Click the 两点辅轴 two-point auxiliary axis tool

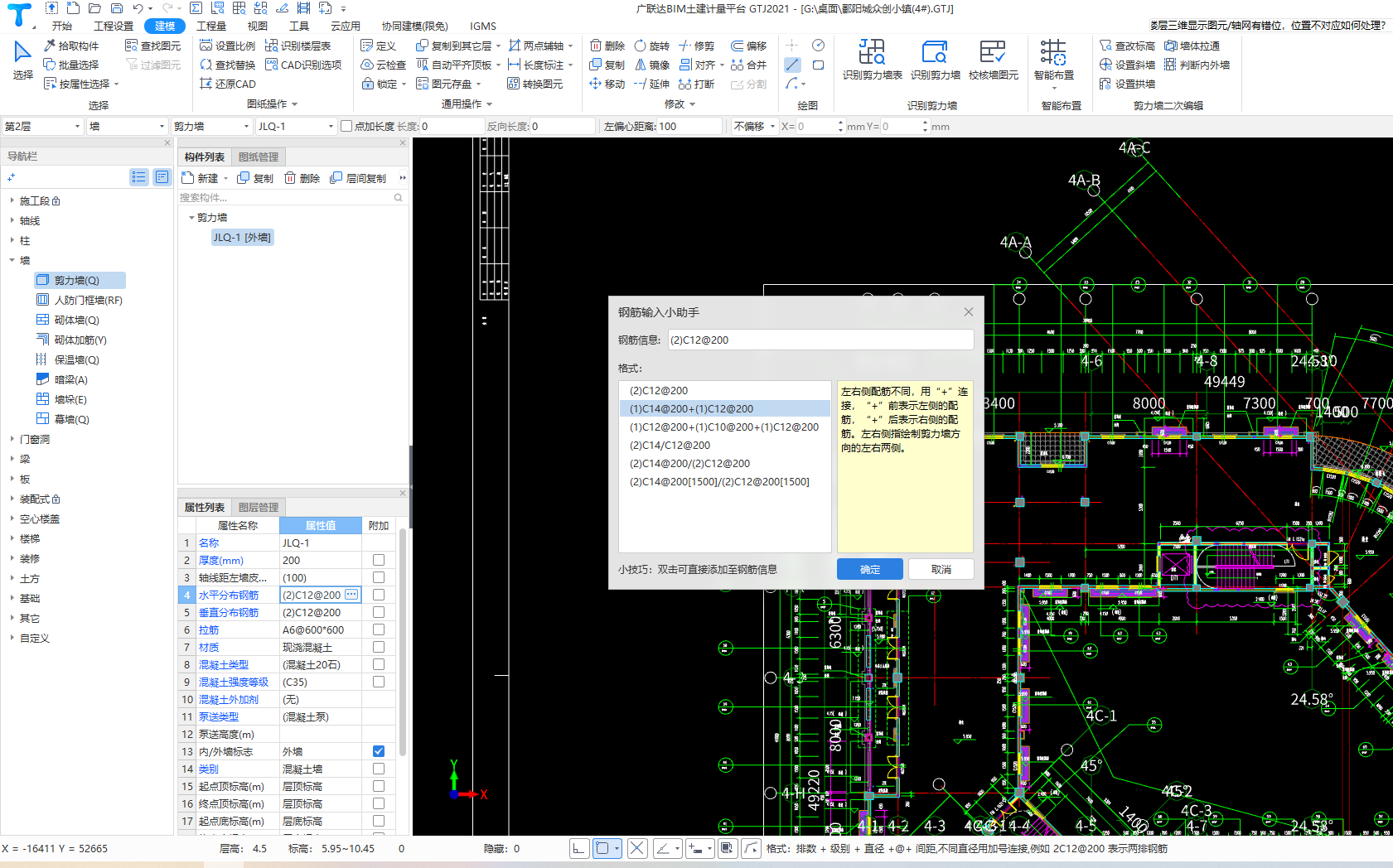click(536, 46)
